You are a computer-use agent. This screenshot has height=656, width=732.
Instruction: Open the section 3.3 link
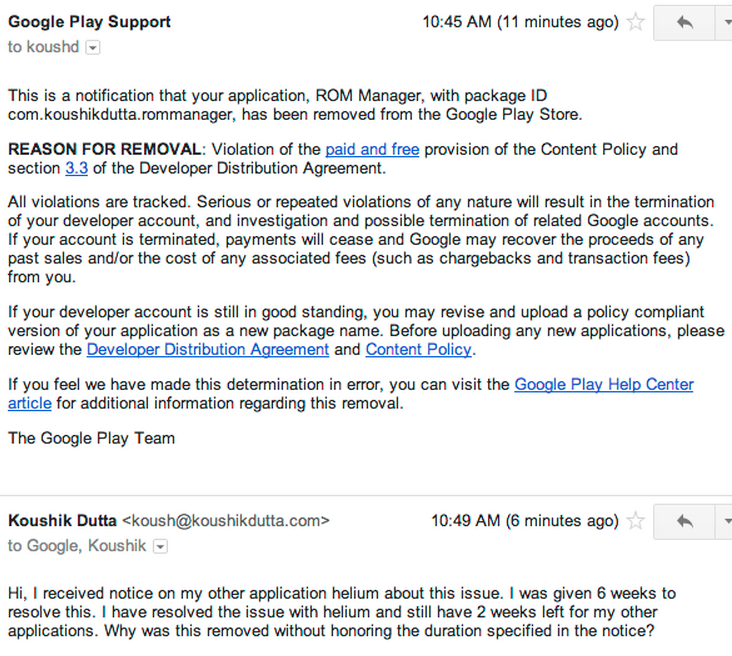pyautogui.click(x=77, y=168)
